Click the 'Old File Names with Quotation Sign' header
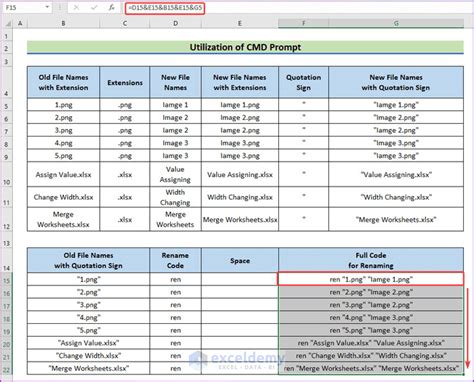 pyautogui.click(x=88, y=260)
